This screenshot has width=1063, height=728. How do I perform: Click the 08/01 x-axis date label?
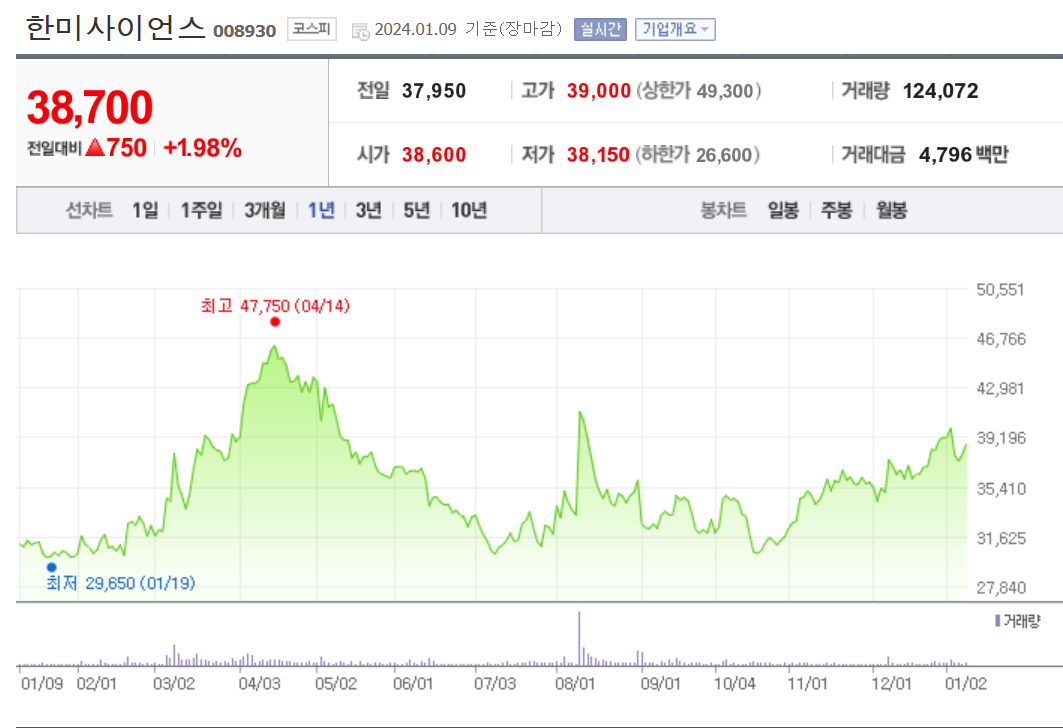575,683
